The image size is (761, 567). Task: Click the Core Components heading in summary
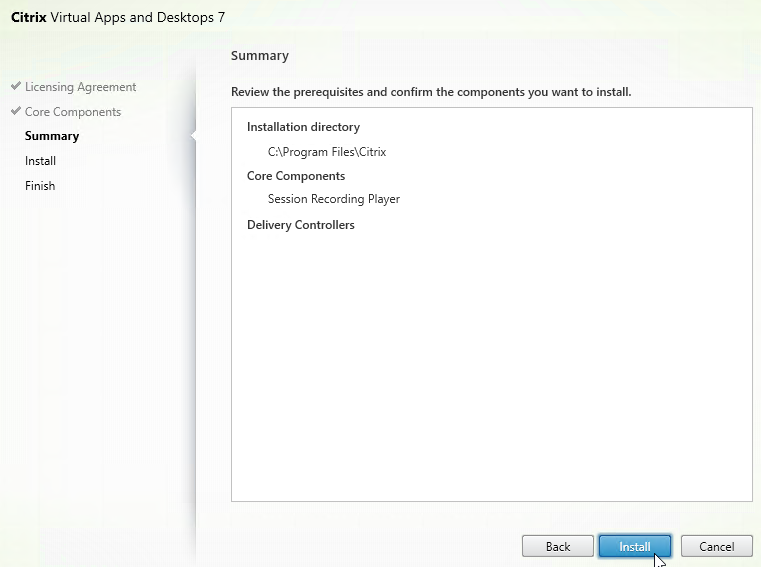[296, 176]
